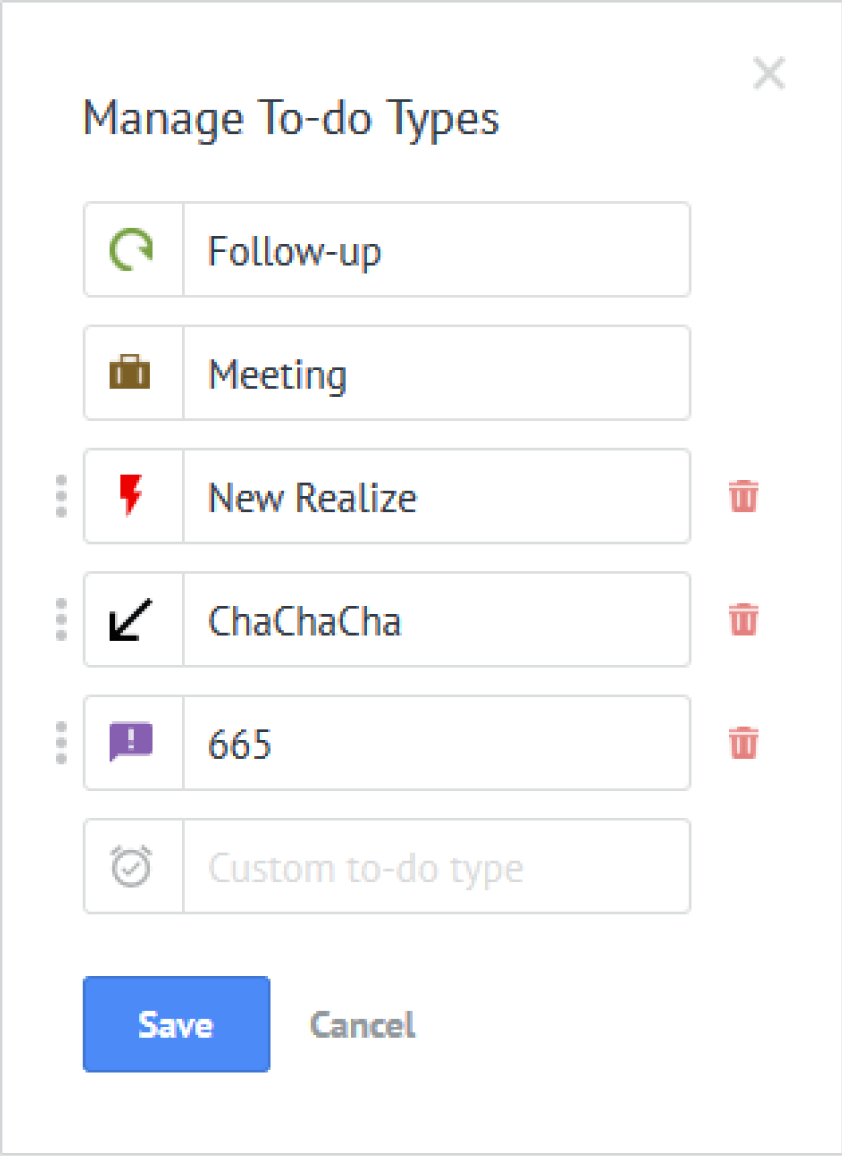Edit the ChaChaCha text field
Viewport: 842px width, 1156px height.
(x=436, y=619)
